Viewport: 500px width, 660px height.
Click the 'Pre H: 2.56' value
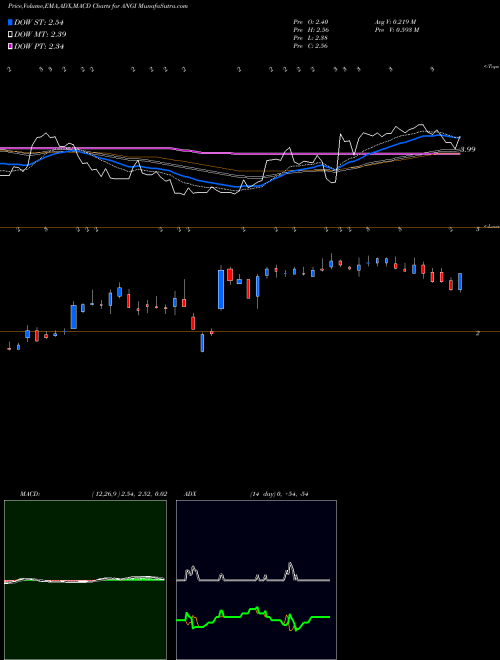pos(311,30)
